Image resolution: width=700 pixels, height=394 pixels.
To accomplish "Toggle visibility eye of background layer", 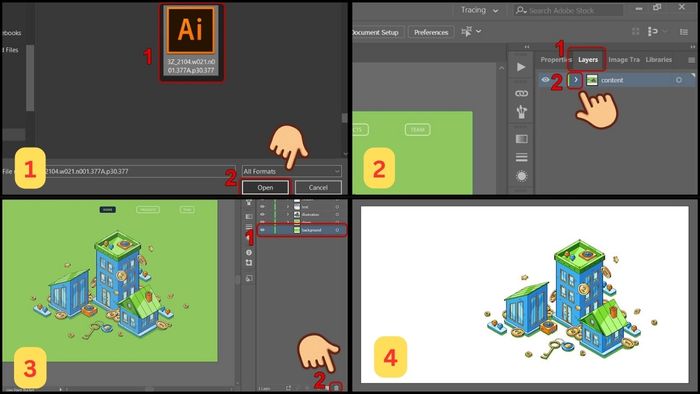I will 262,230.
